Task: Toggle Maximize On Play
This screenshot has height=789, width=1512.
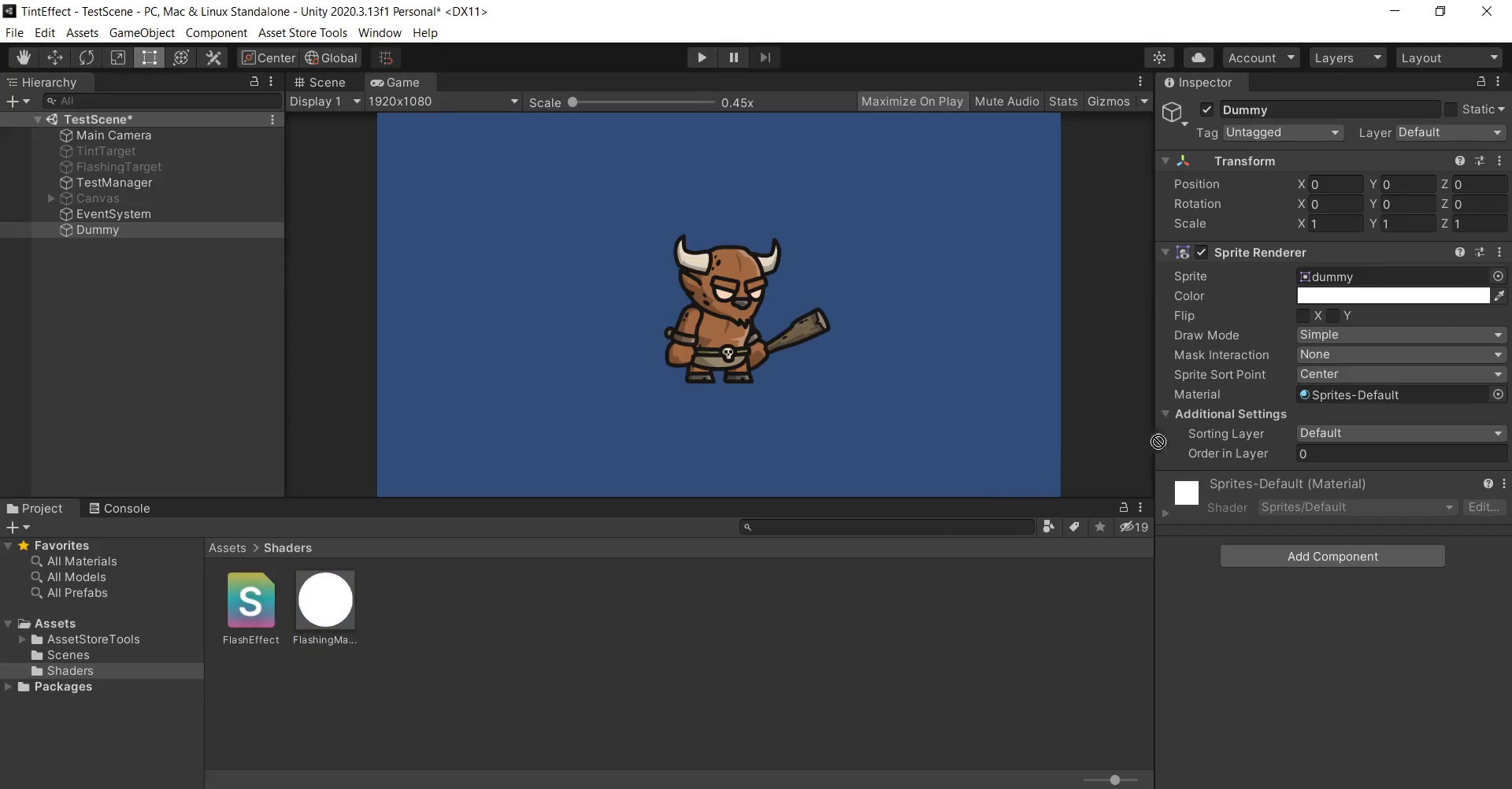Action: (x=912, y=102)
